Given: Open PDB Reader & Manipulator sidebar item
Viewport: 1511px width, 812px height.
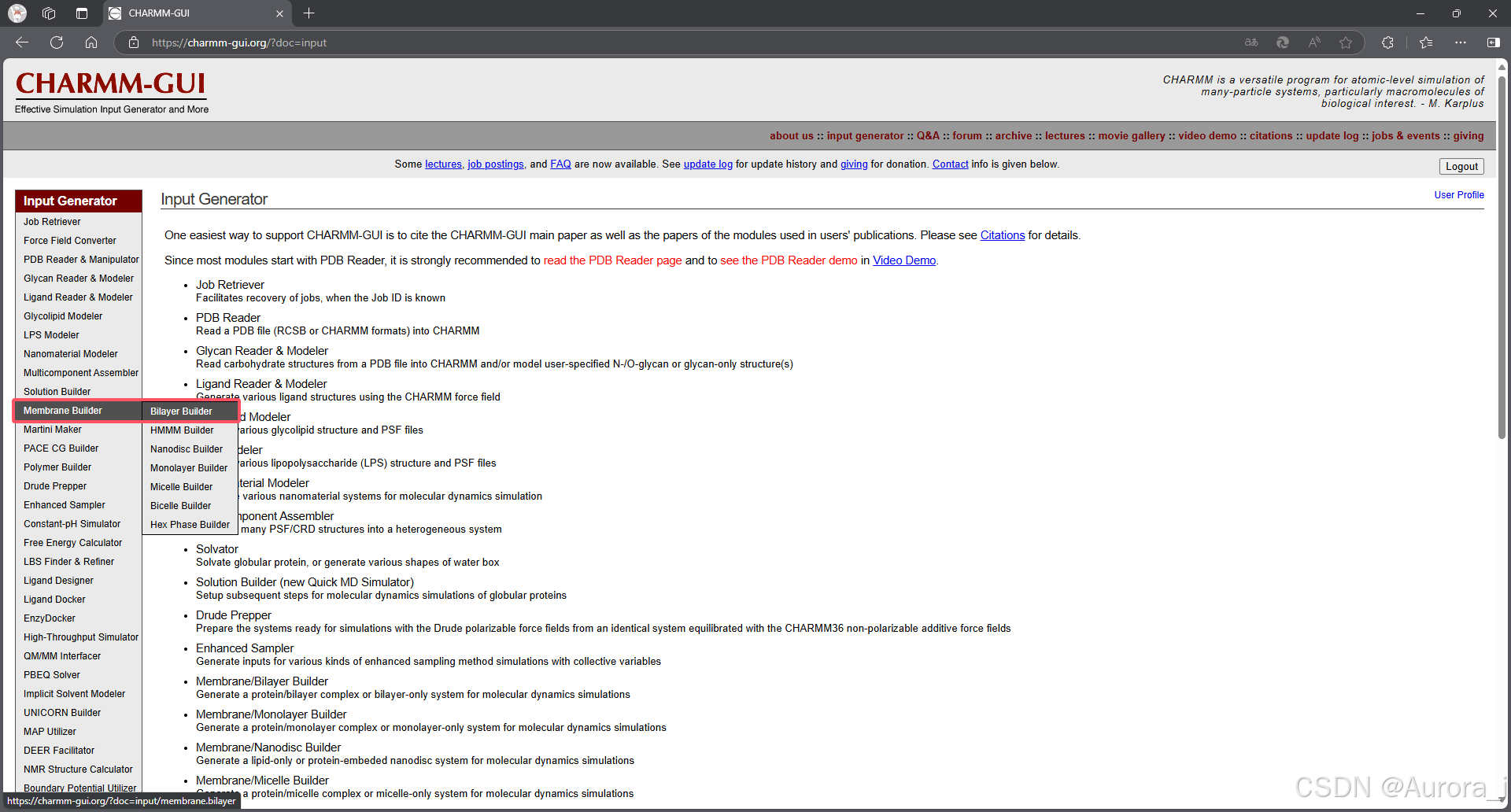Looking at the screenshot, I should click(79, 260).
